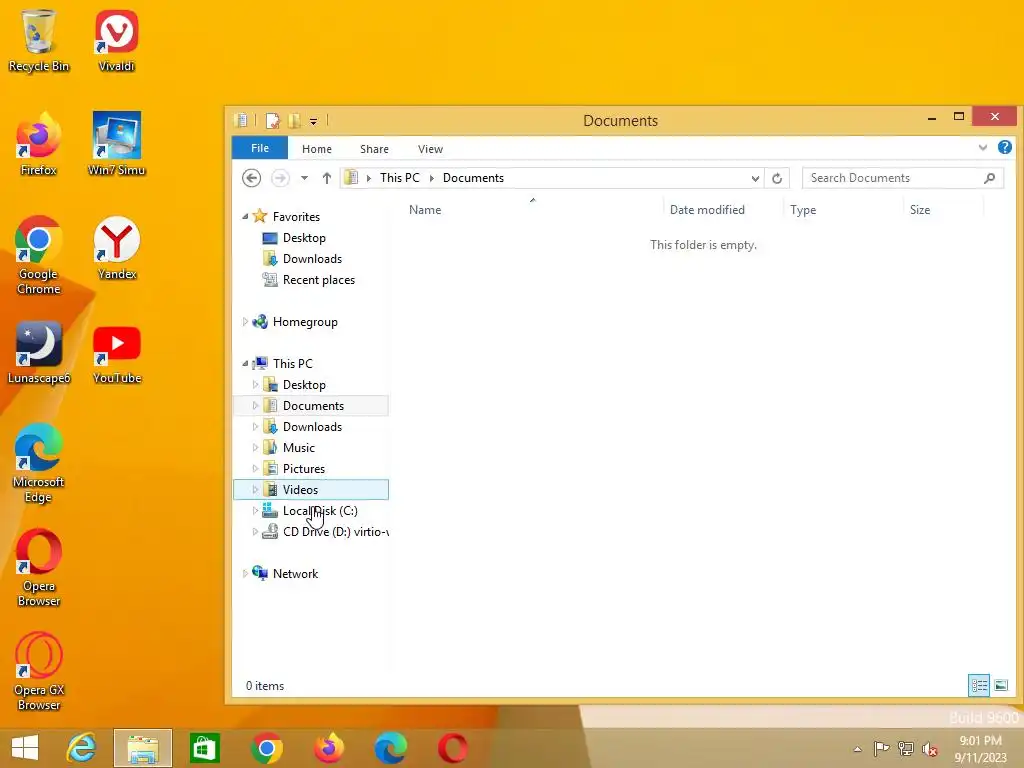Open the Windows Start button
This screenshot has height=768, width=1024.
[x=25, y=748]
